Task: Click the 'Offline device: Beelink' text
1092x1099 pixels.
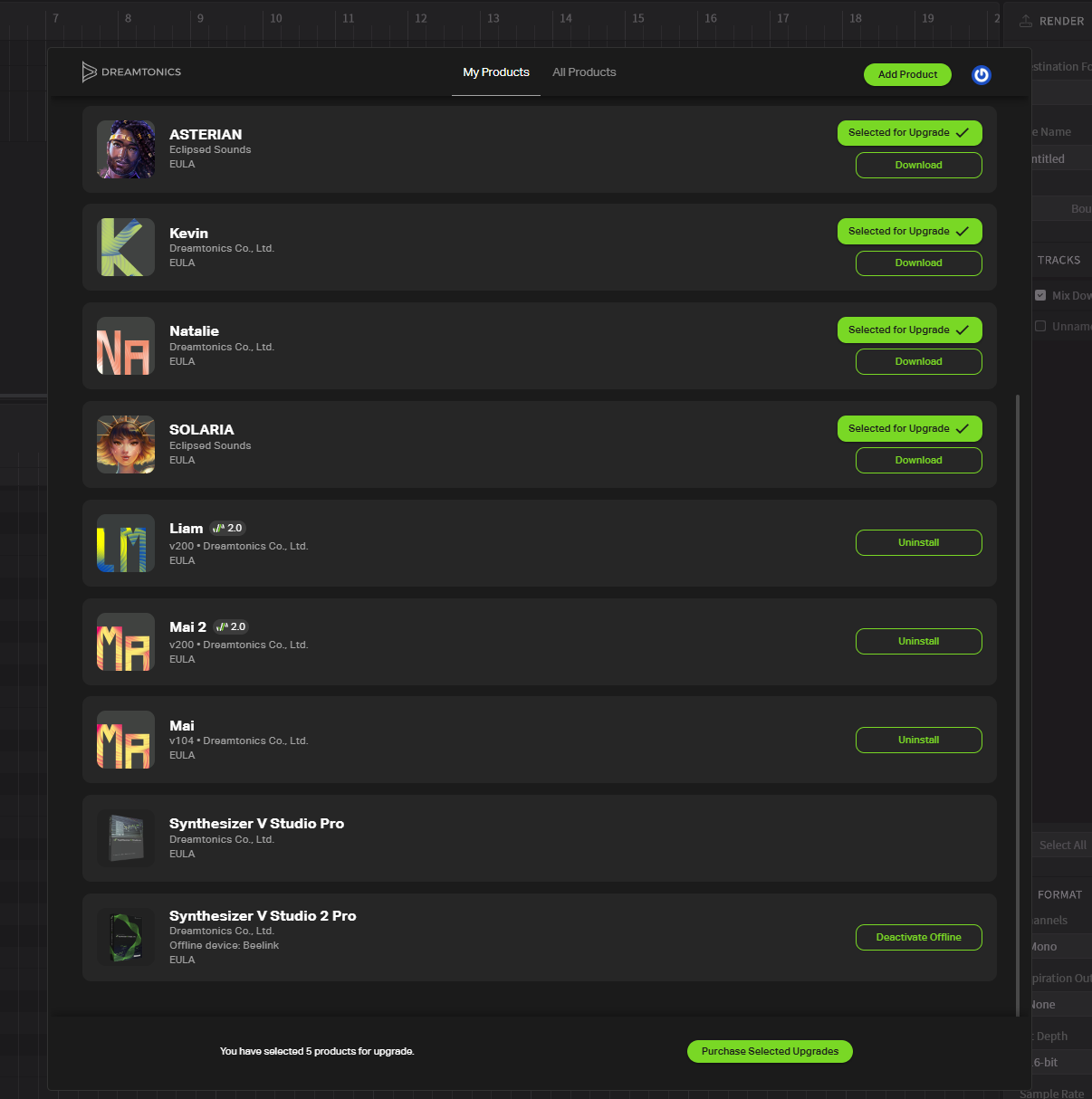Action: click(x=224, y=946)
